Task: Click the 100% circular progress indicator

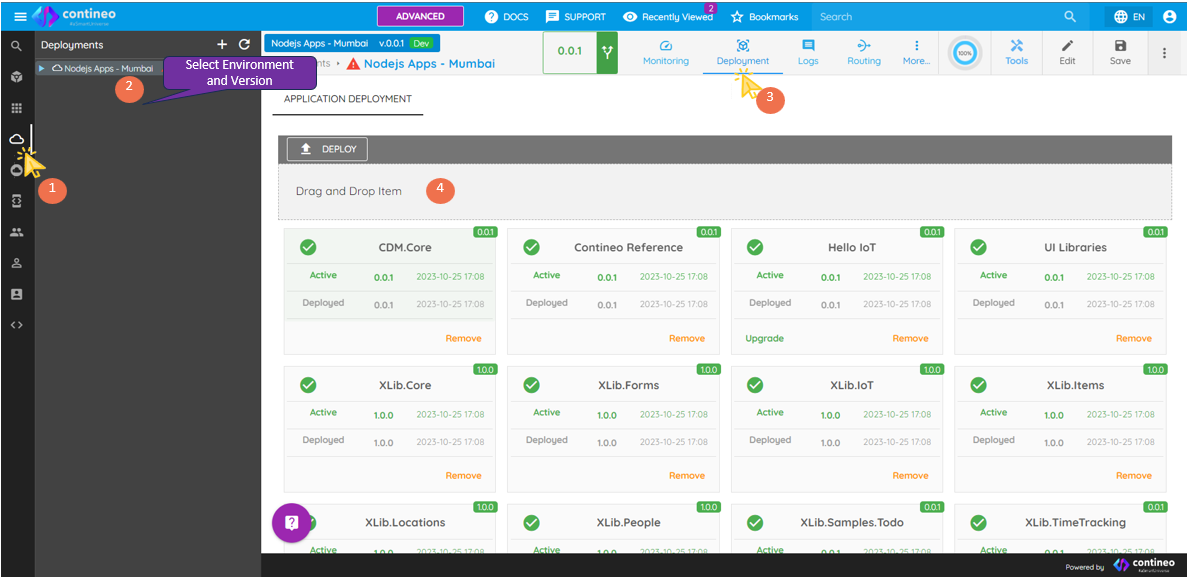Action: click(964, 53)
